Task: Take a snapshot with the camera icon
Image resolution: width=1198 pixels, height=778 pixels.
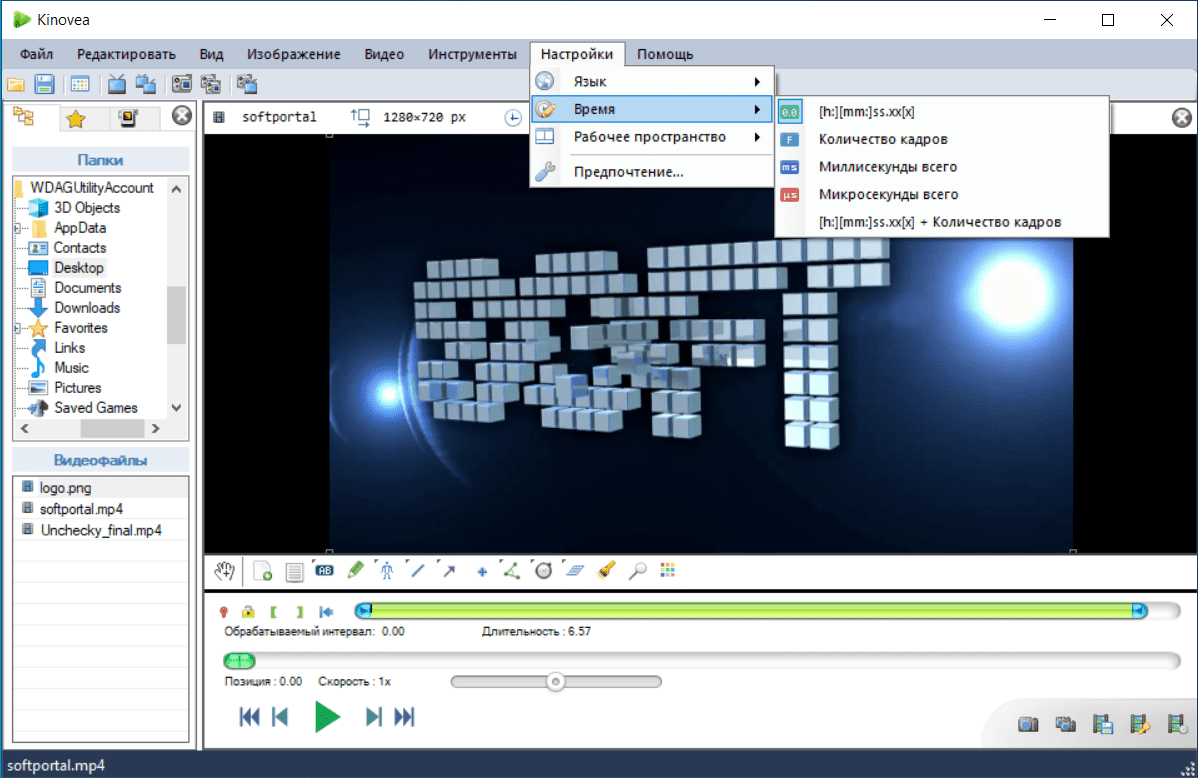Action: 1028,724
